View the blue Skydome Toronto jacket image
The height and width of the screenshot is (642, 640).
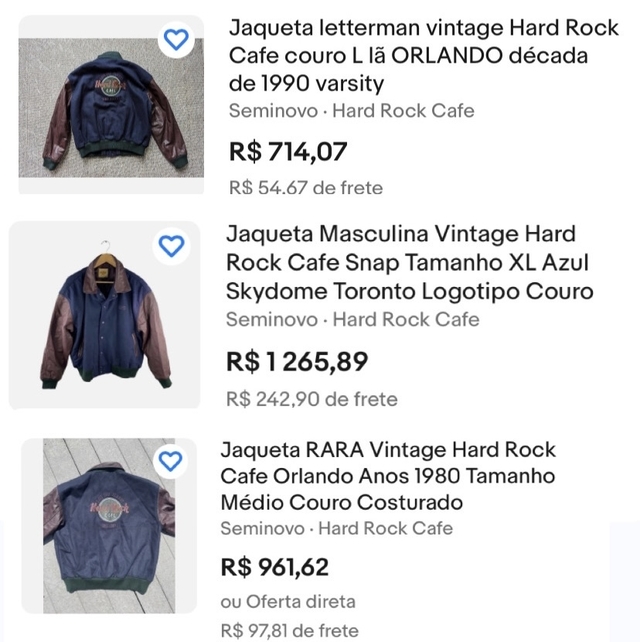pyautogui.click(x=103, y=320)
